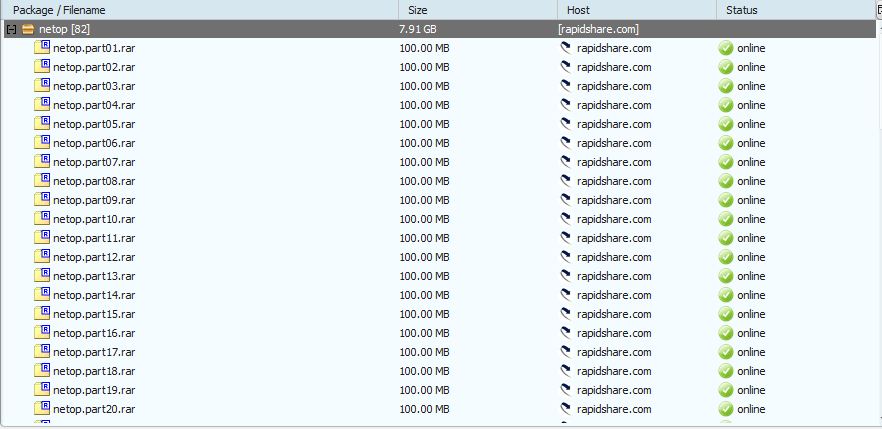Click rapidshare host icon for netop.part17.rar

[x=566, y=352]
